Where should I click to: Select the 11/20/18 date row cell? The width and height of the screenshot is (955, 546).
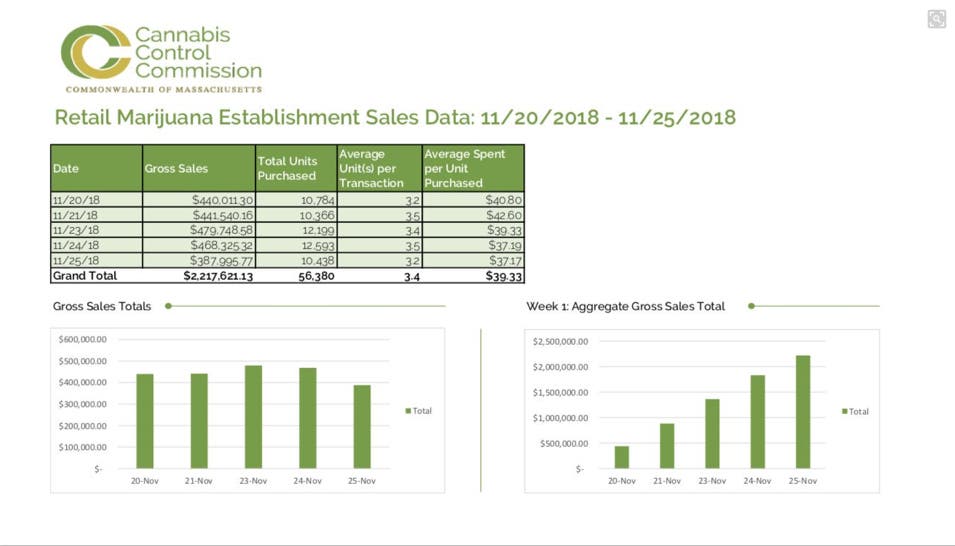pos(96,200)
